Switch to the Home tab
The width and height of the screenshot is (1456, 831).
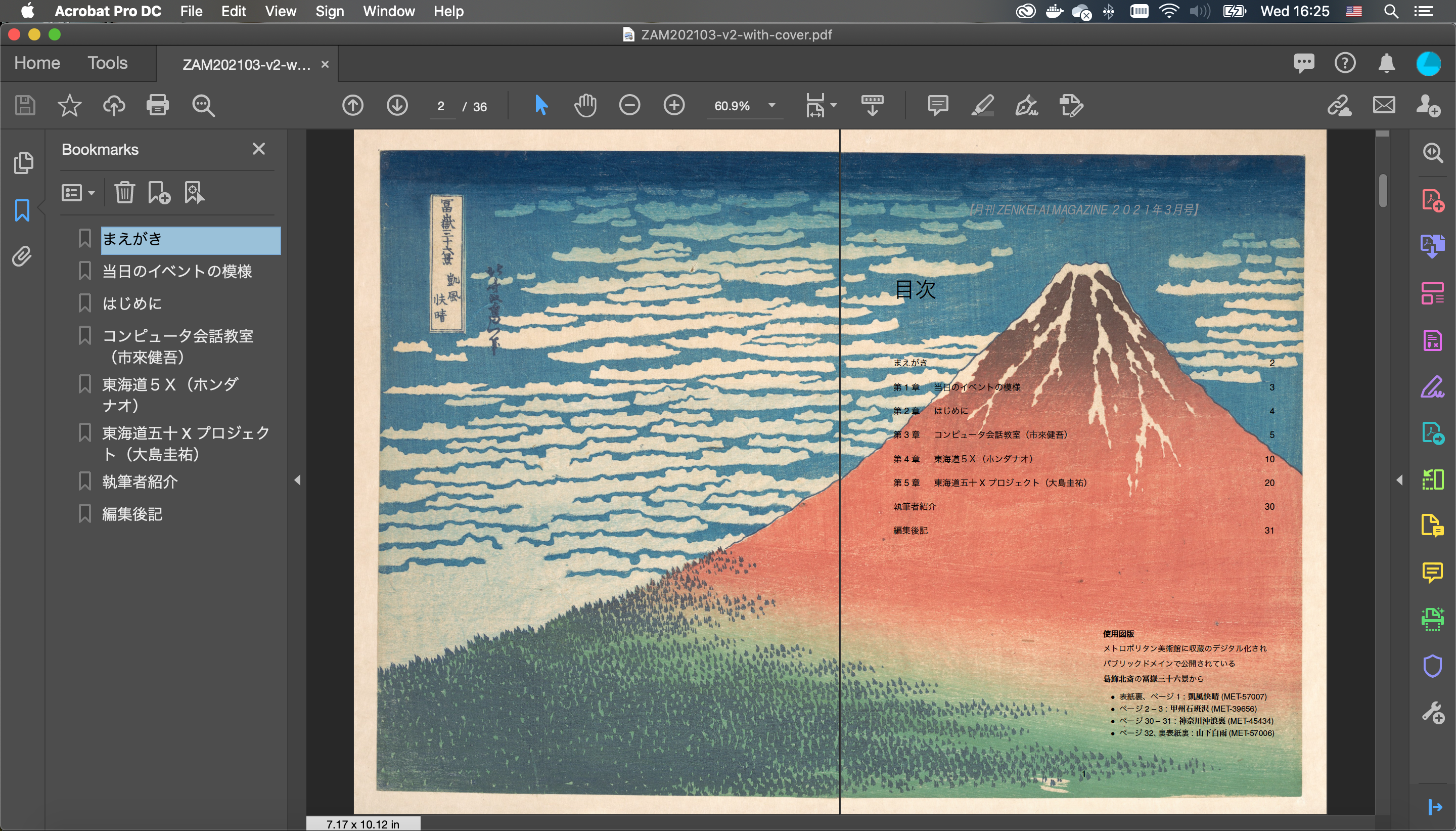(x=37, y=63)
